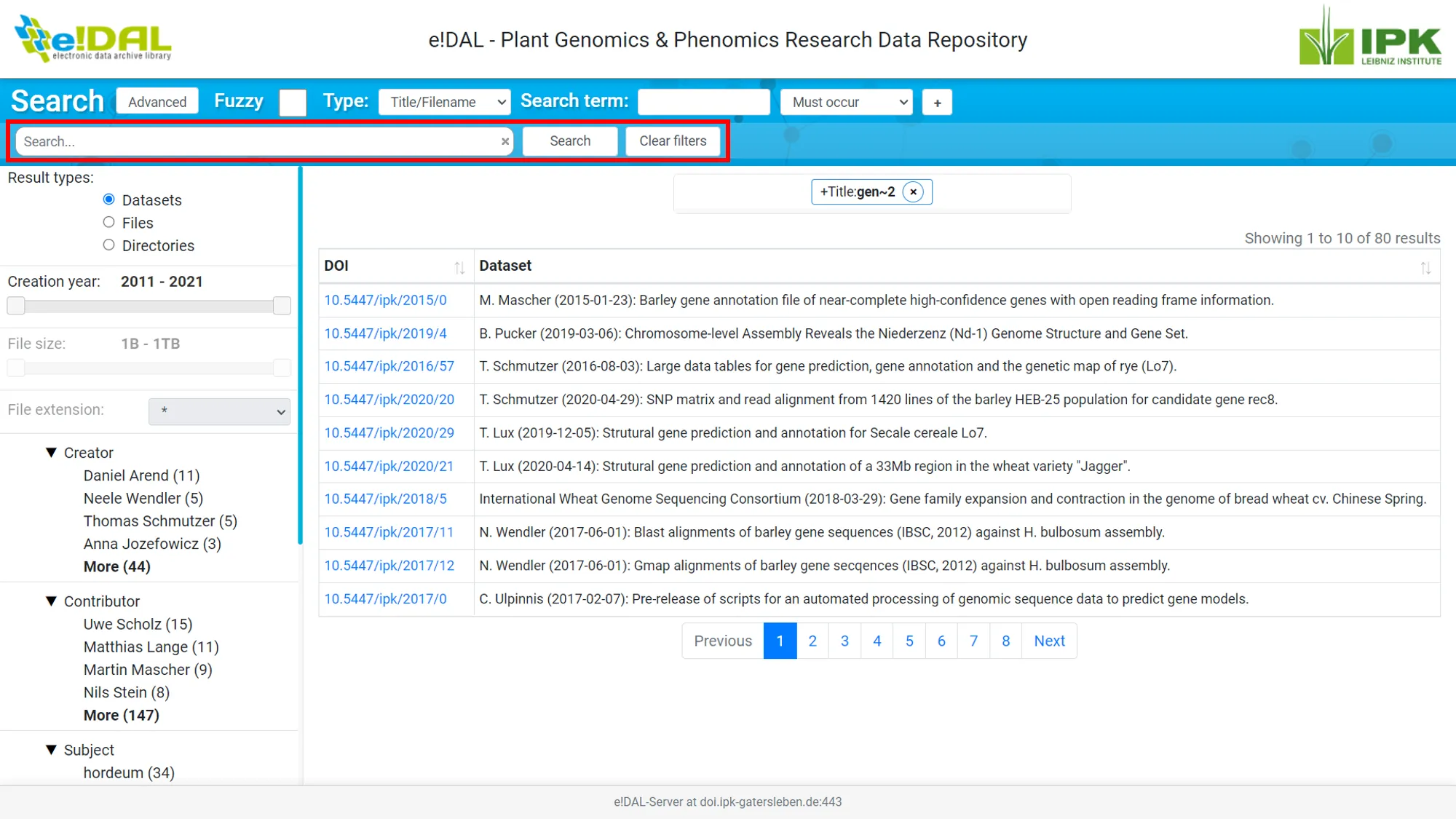Enable the Fuzzy search checkbox
Image resolution: width=1456 pixels, height=819 pixels.
coord(293,103)
